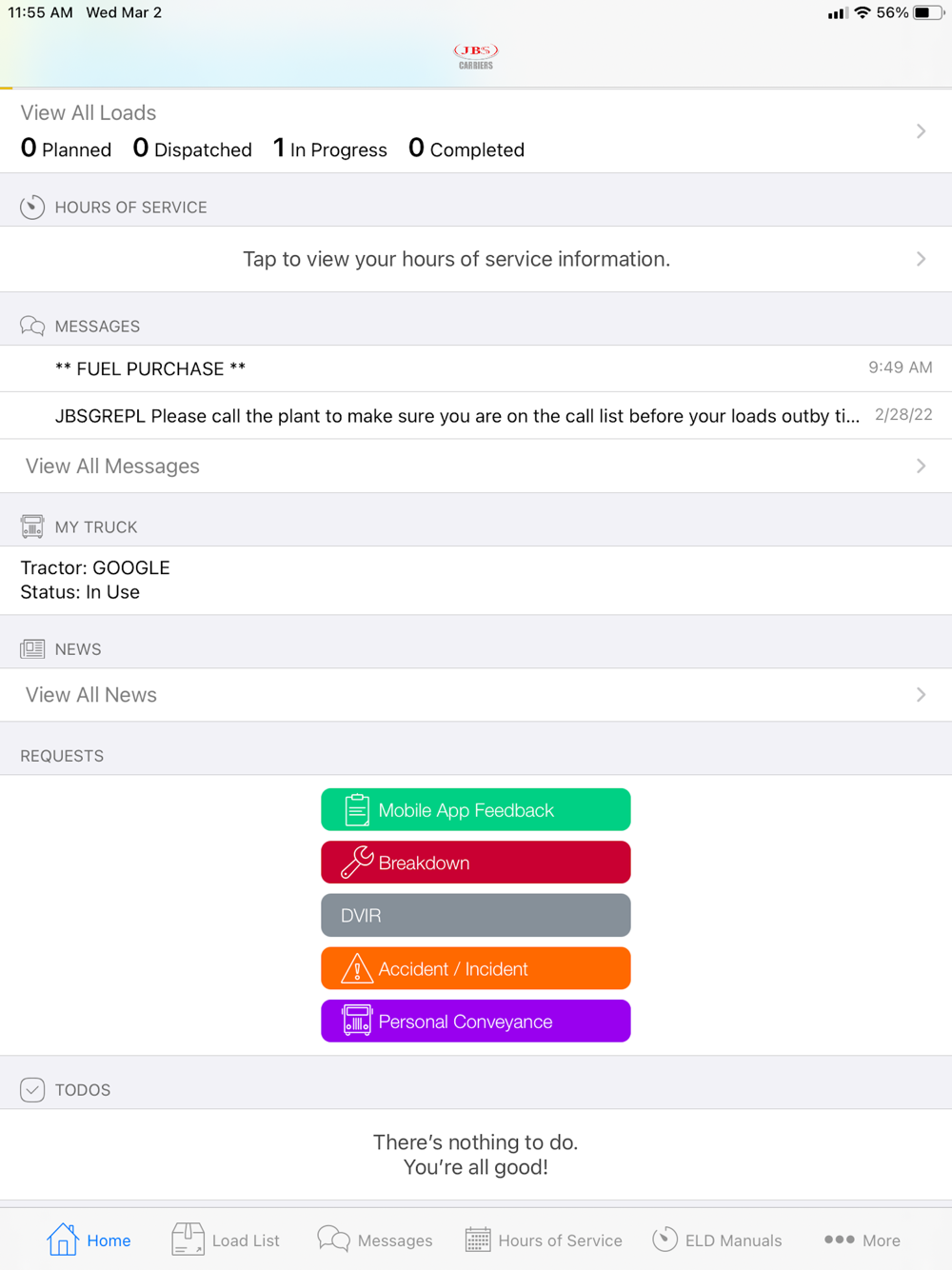Tap the 2/28/22 message date
Viewport: 952px width, 1270px height.
[903, 415]
